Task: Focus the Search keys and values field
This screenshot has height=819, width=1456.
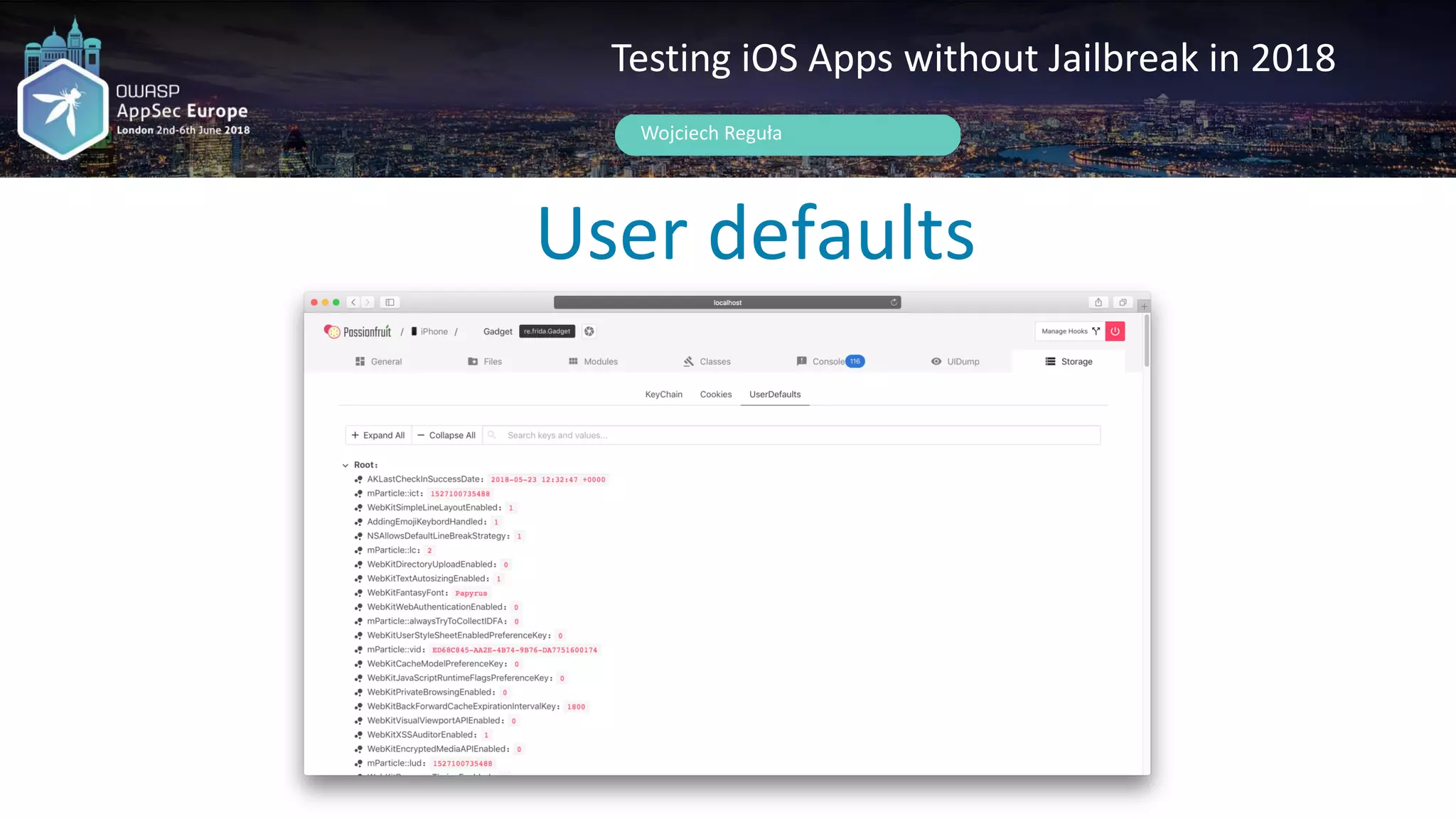Action: (x=791, y=435)
